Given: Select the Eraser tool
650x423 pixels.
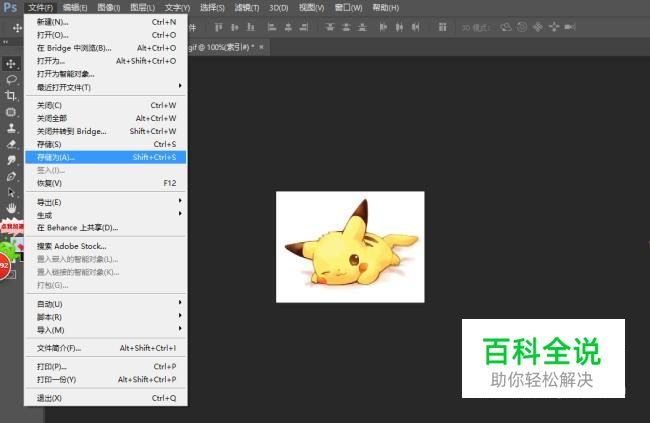Looking at the screenshot, I should pyautogui.click(x=11, y=144).
